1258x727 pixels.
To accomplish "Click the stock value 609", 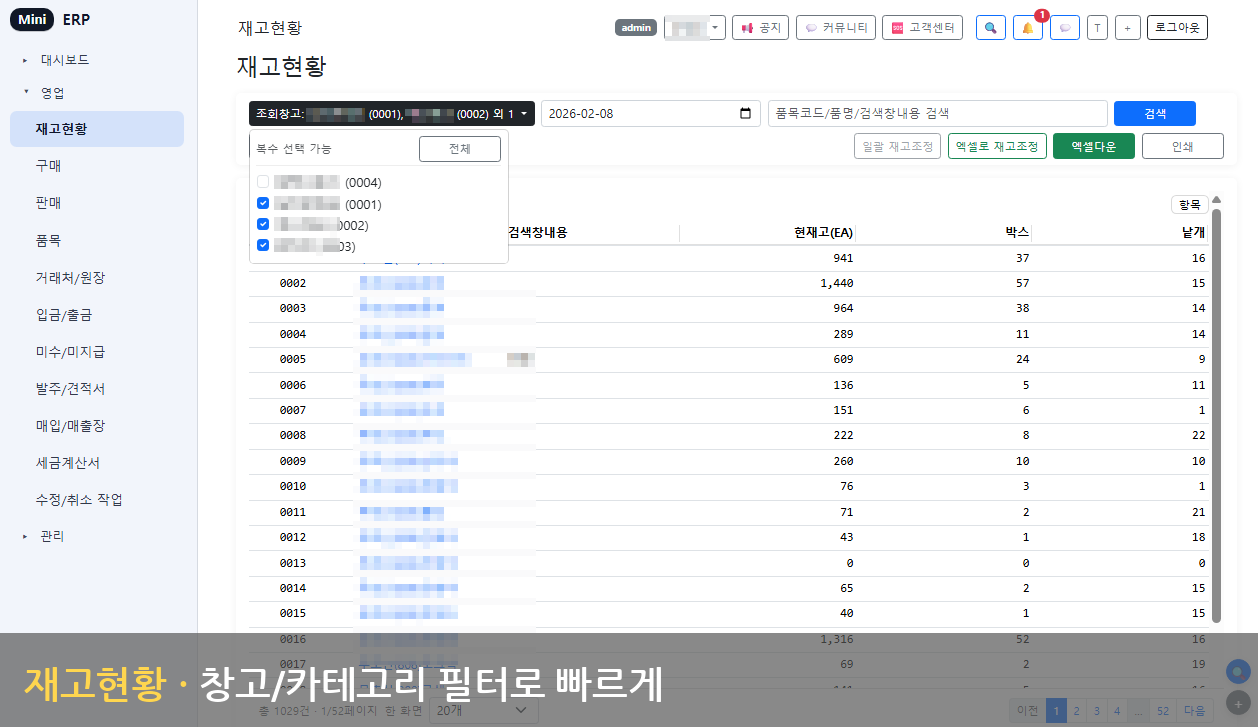I will point(843,359).
